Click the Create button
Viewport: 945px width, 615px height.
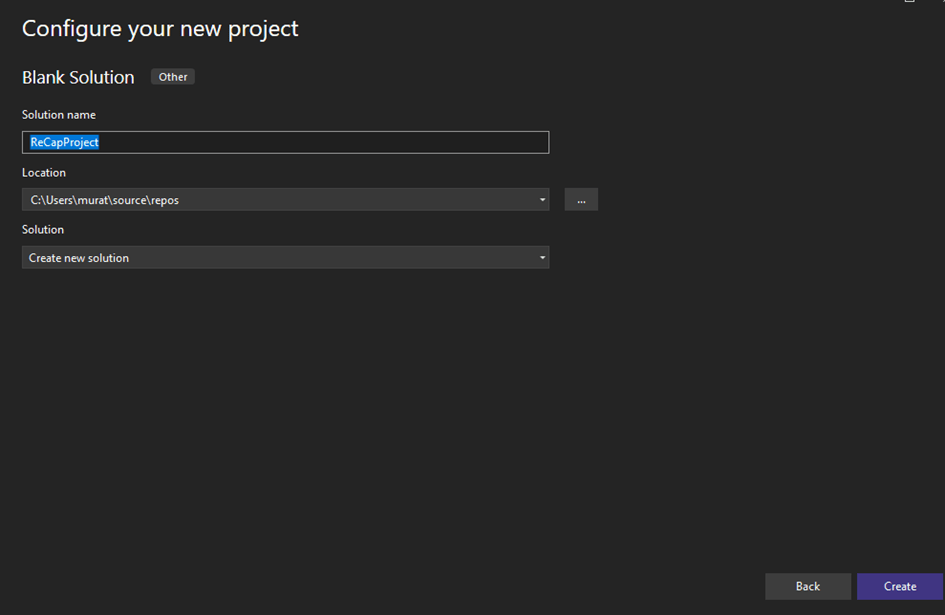(900, 586)
